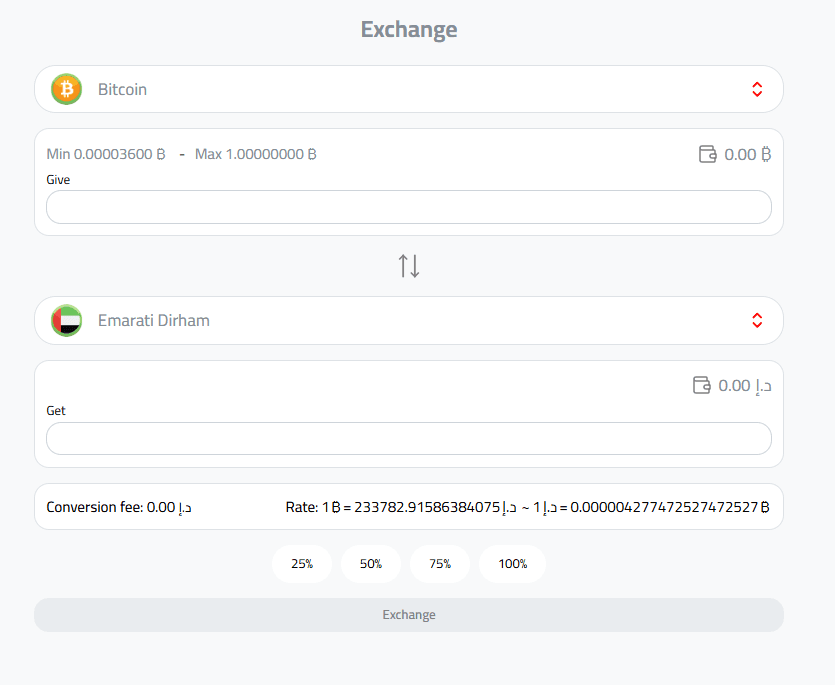Select the 50% amount button
The image size is (835, 685).
point(371,564)
